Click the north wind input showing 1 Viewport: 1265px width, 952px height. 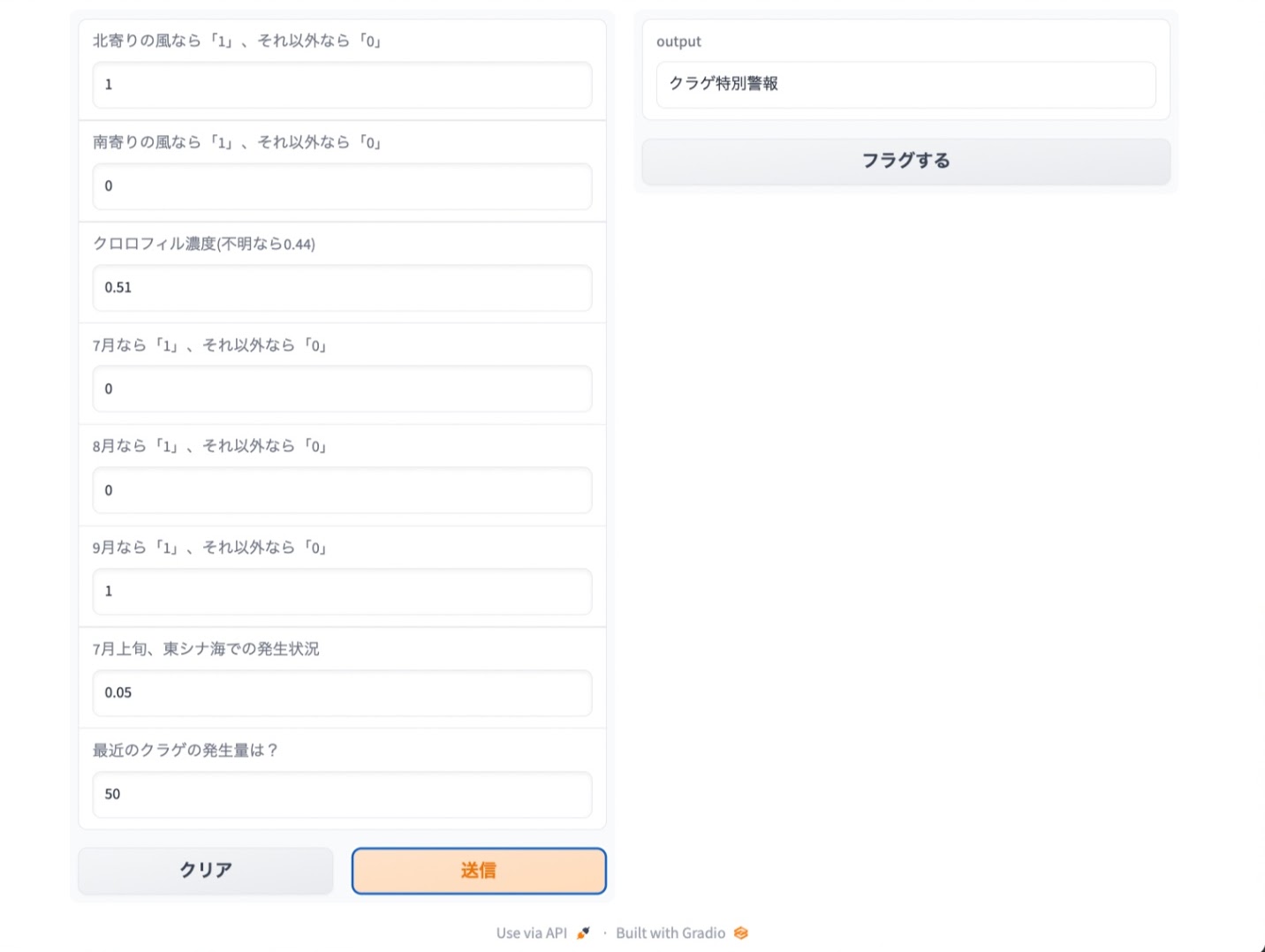(x=342, y=85)
